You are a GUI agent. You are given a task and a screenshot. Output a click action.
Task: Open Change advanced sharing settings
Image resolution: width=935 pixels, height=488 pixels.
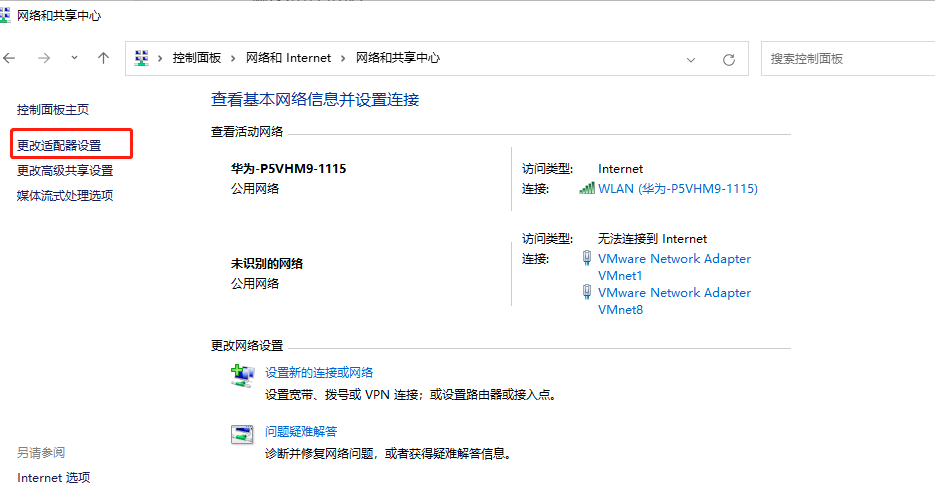65,171
